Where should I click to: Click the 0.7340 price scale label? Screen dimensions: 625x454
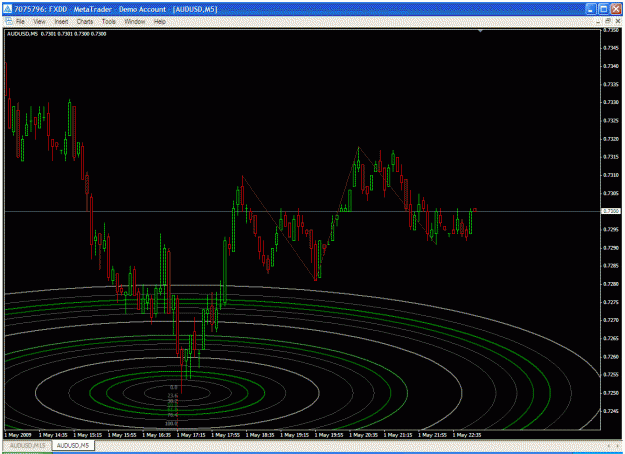tap(611, 66)
